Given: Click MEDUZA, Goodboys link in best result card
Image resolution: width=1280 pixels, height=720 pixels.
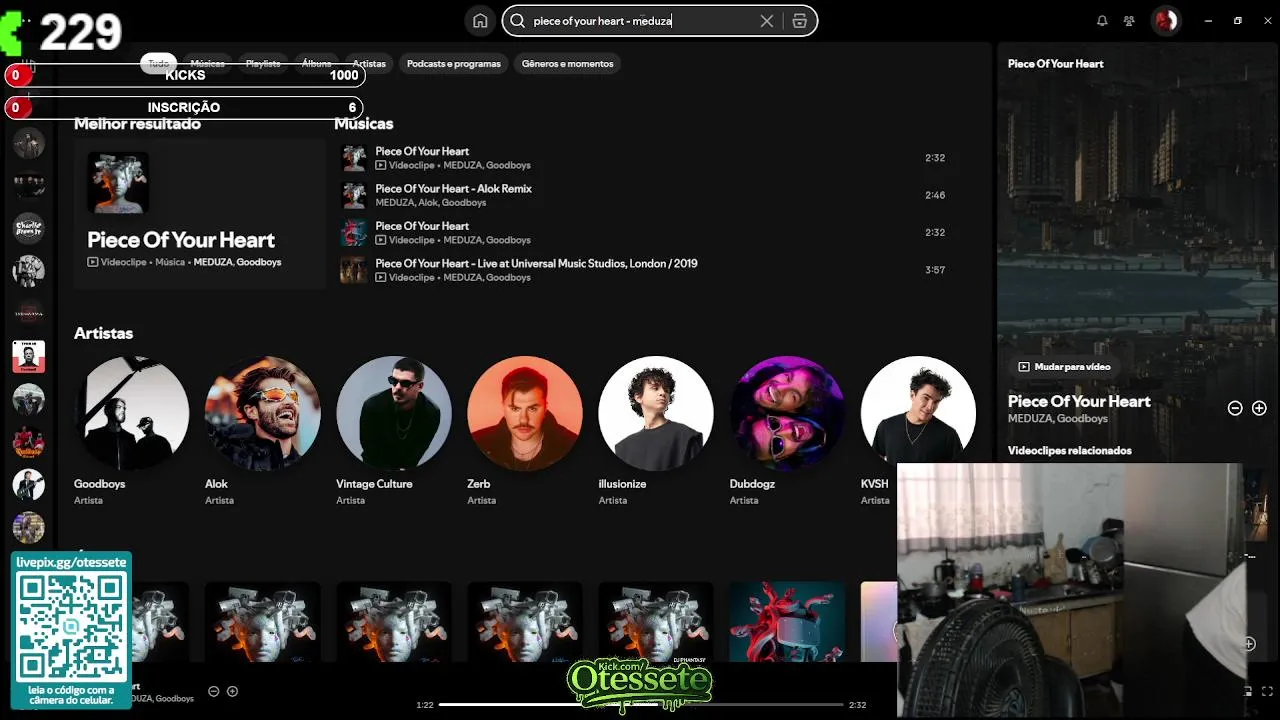Looking at the screenshot, I should (x=237, y=262).
